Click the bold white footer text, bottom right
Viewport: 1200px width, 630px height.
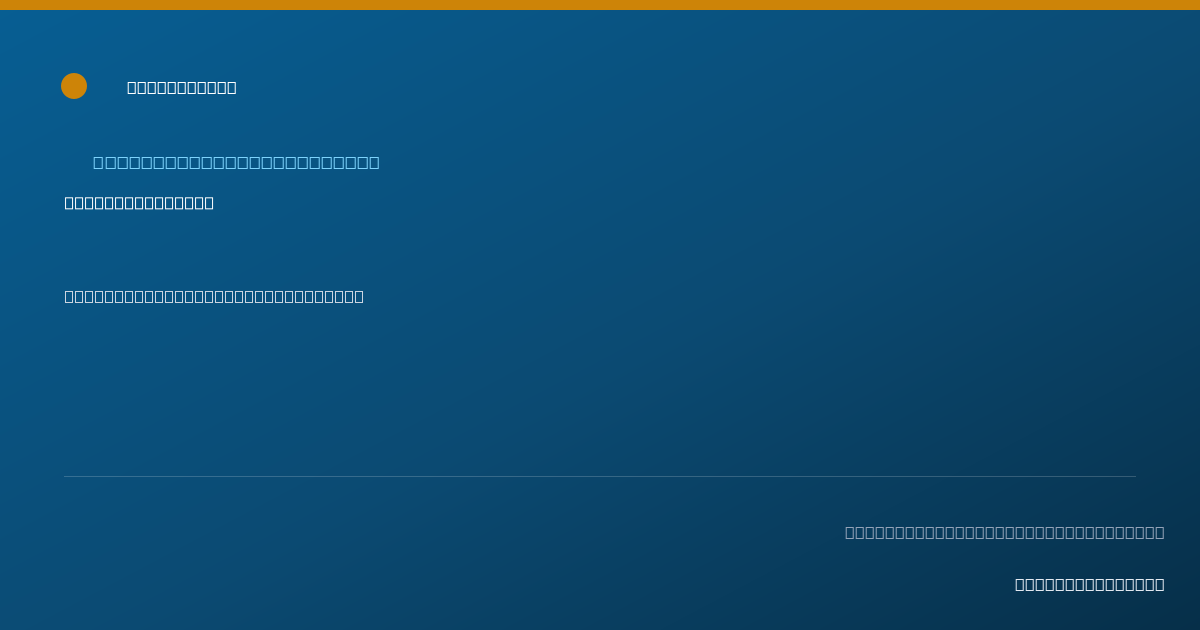click(1090, 585)
